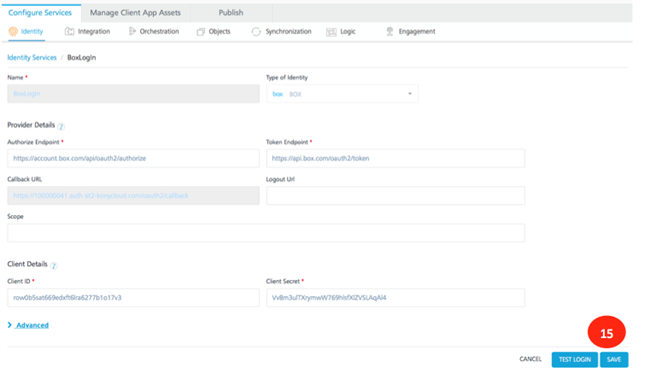Open Manage Client App Assets tab
Viewport: 650px width, 385px height.
(136, 13)
